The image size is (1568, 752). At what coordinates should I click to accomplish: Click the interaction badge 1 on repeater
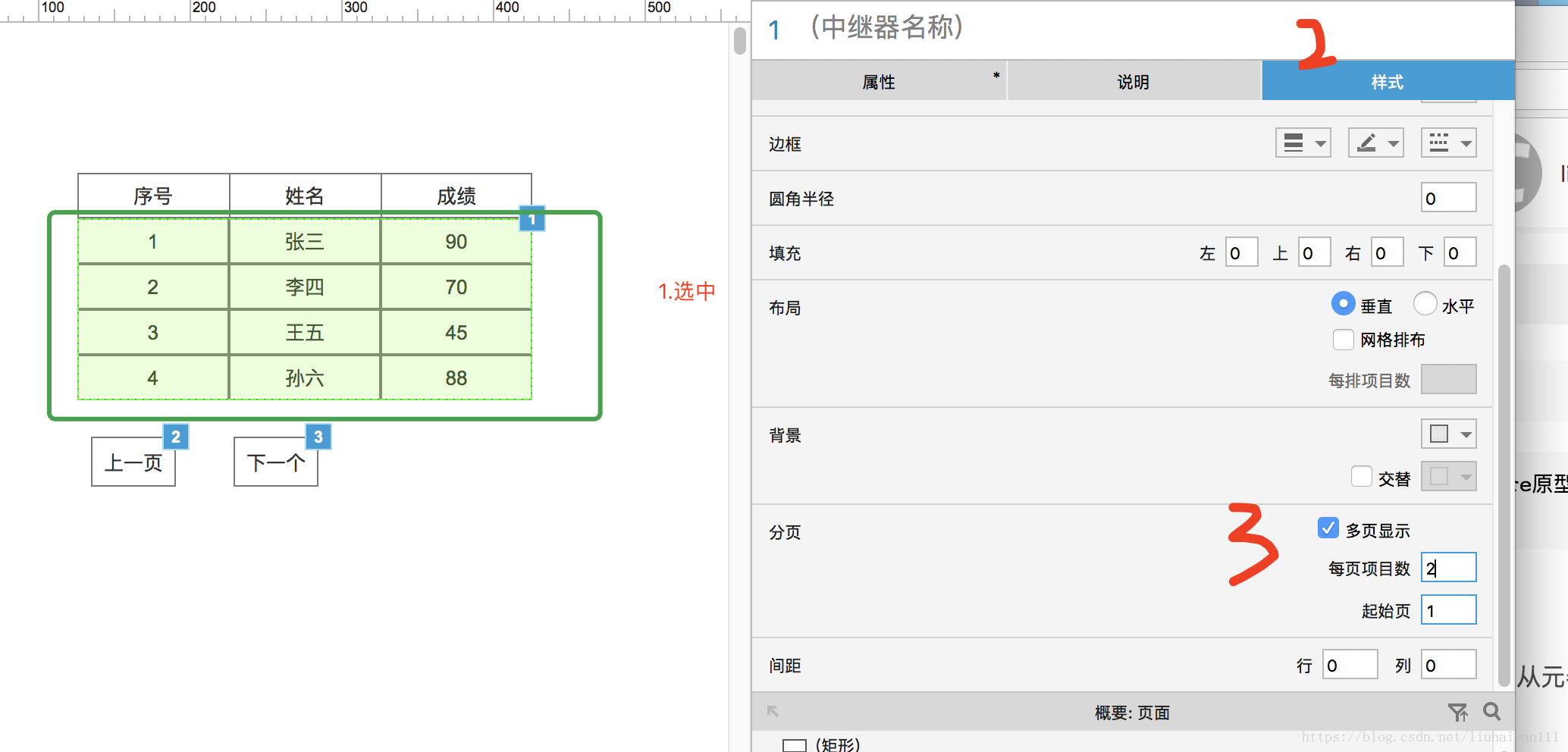532,219
